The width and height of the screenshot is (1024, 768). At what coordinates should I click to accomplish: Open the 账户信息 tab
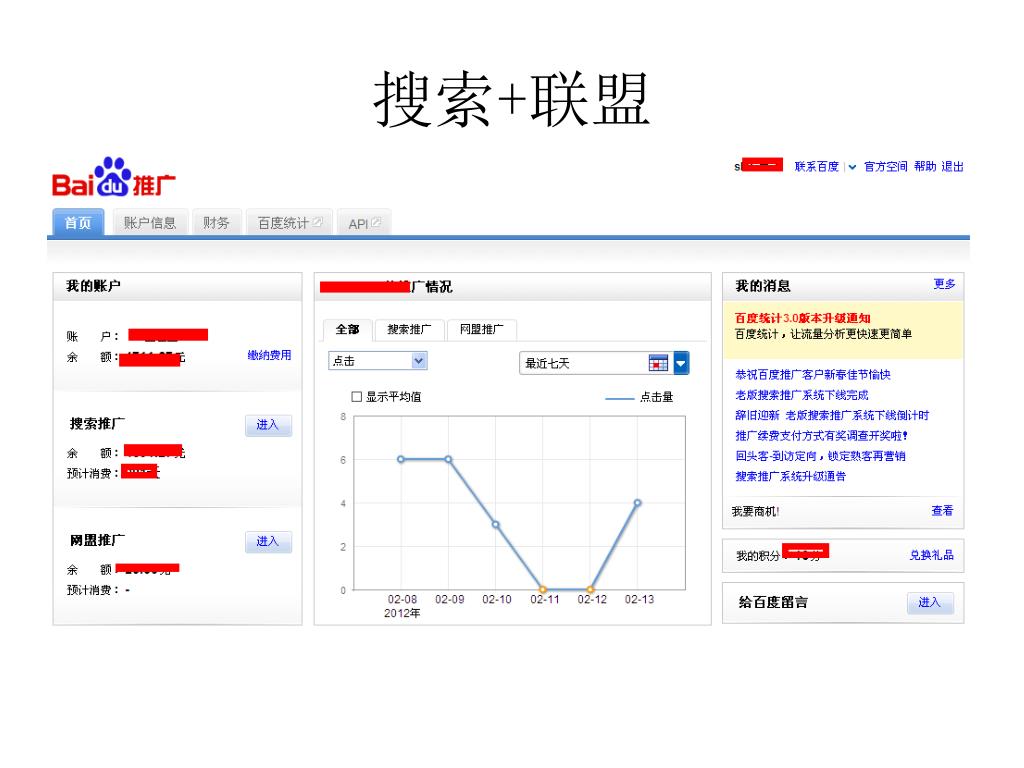coord(150,223)
